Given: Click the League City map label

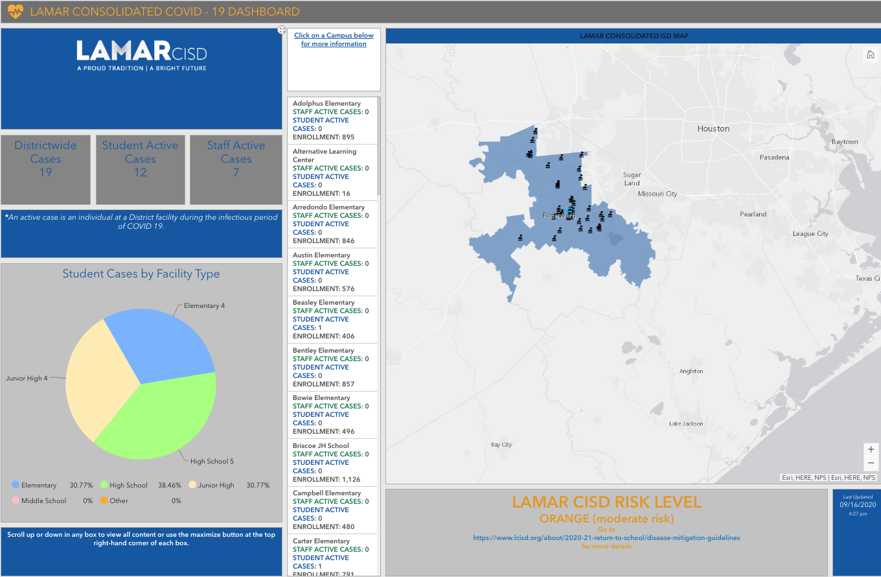Looking at the screenshot, I should tap(810, 234).
